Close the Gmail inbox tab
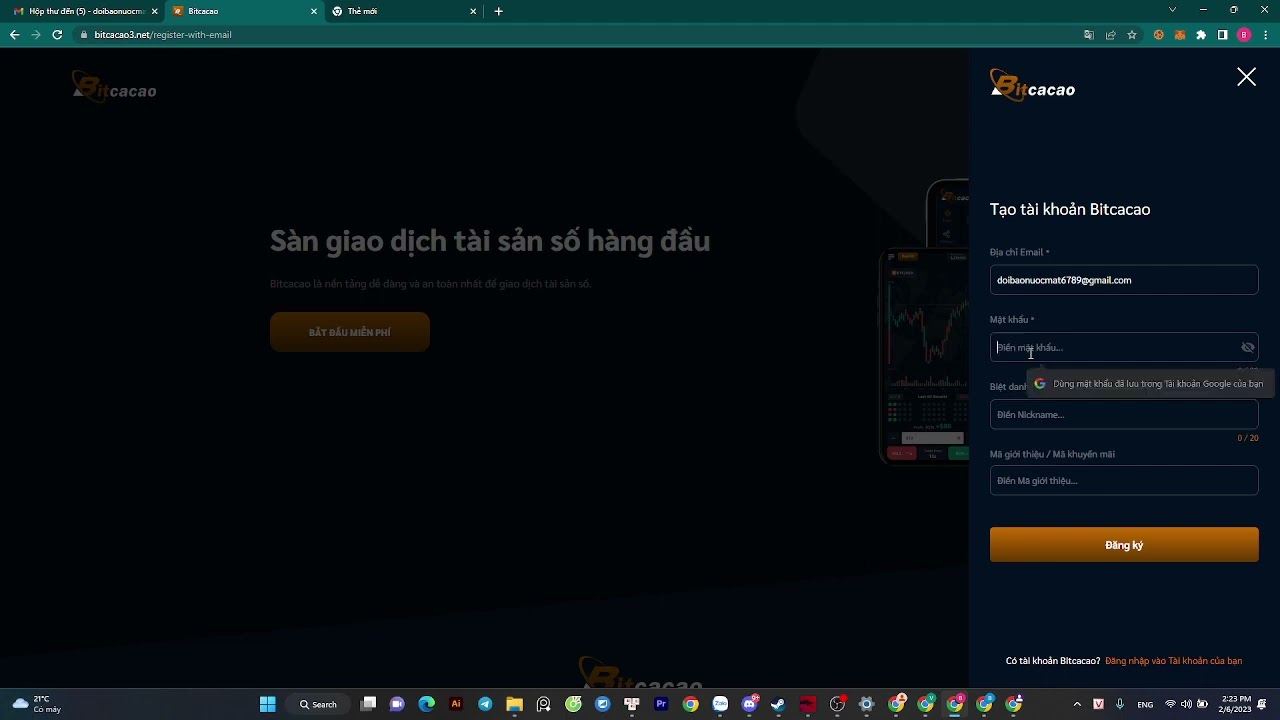The height and width of the screenshot is (720, 1280). (x=155, y=11)
